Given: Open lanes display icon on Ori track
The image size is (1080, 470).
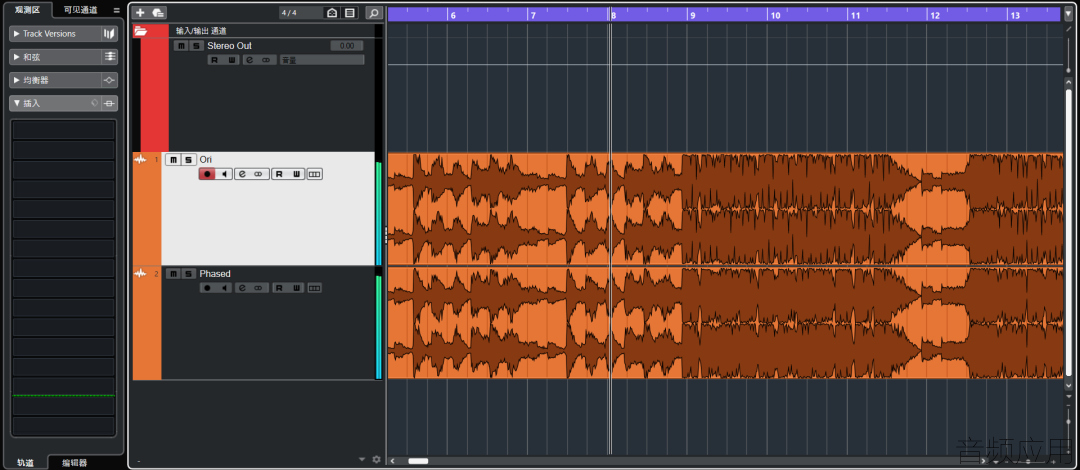Looking at the screenshot, I should pos(314,174).
